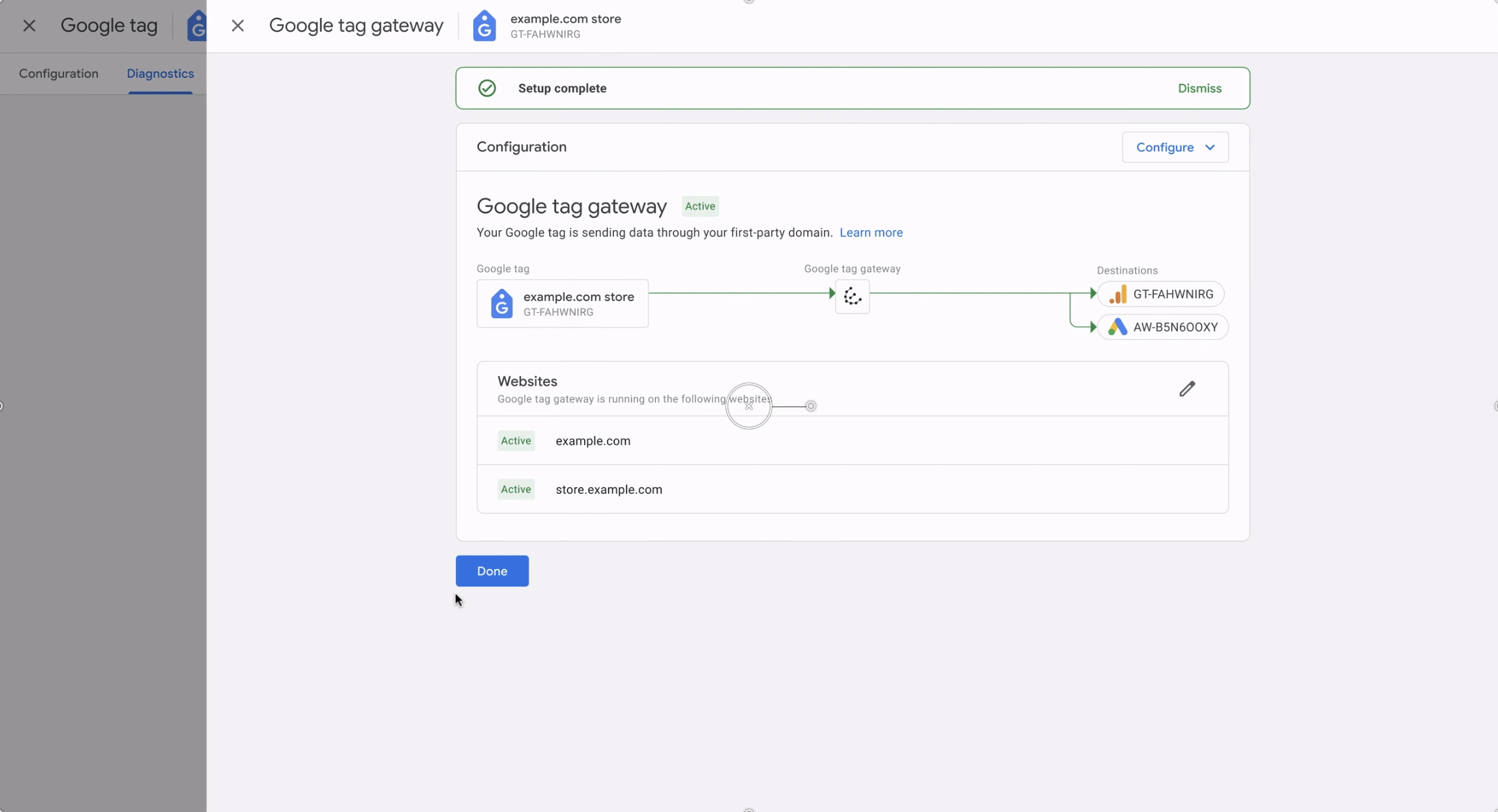This screenshot has height=812, width=1498.
Task: Switch to the Configuration tab
Action: 59,74
